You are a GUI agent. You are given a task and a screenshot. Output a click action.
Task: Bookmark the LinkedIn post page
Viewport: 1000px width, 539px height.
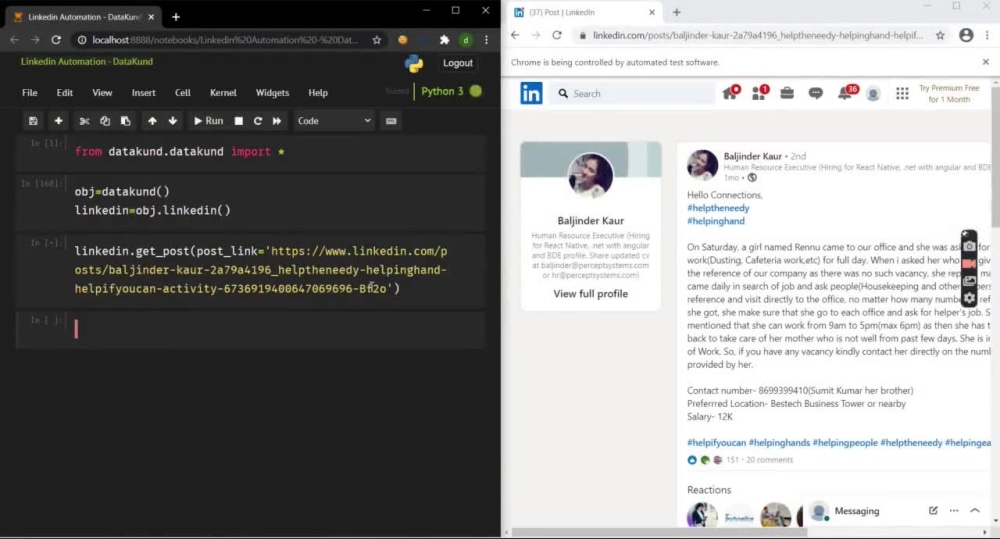pos(940,35)
